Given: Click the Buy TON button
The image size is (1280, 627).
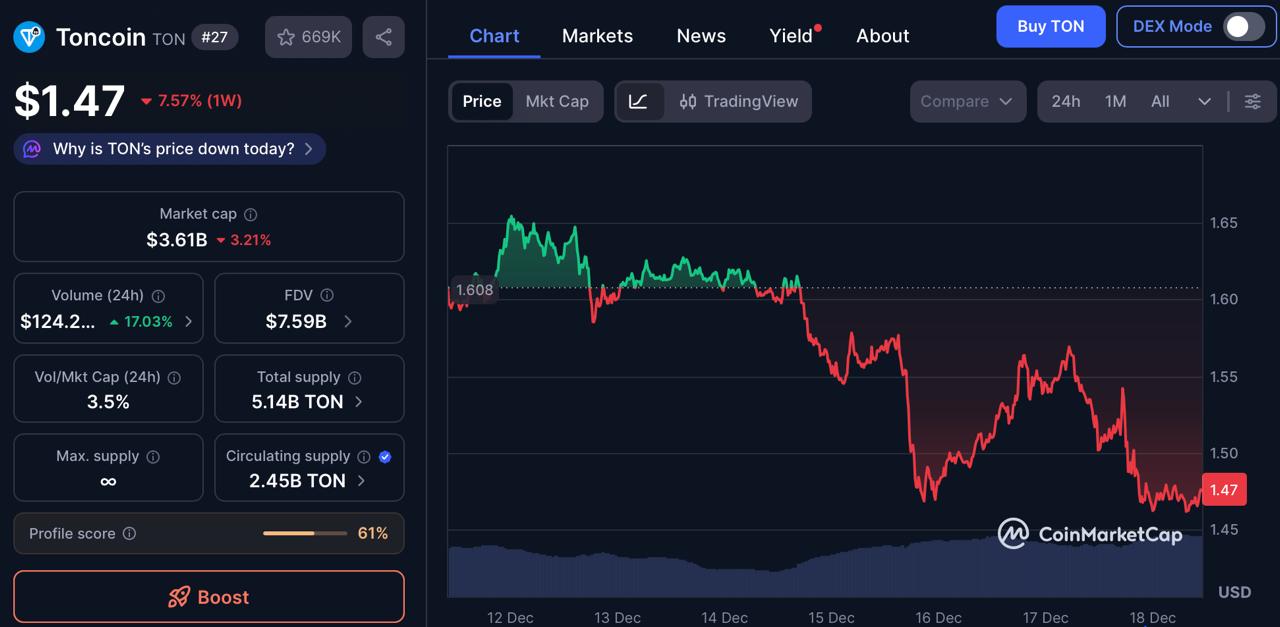Looking at the screenshot, I should (1050, 26).
